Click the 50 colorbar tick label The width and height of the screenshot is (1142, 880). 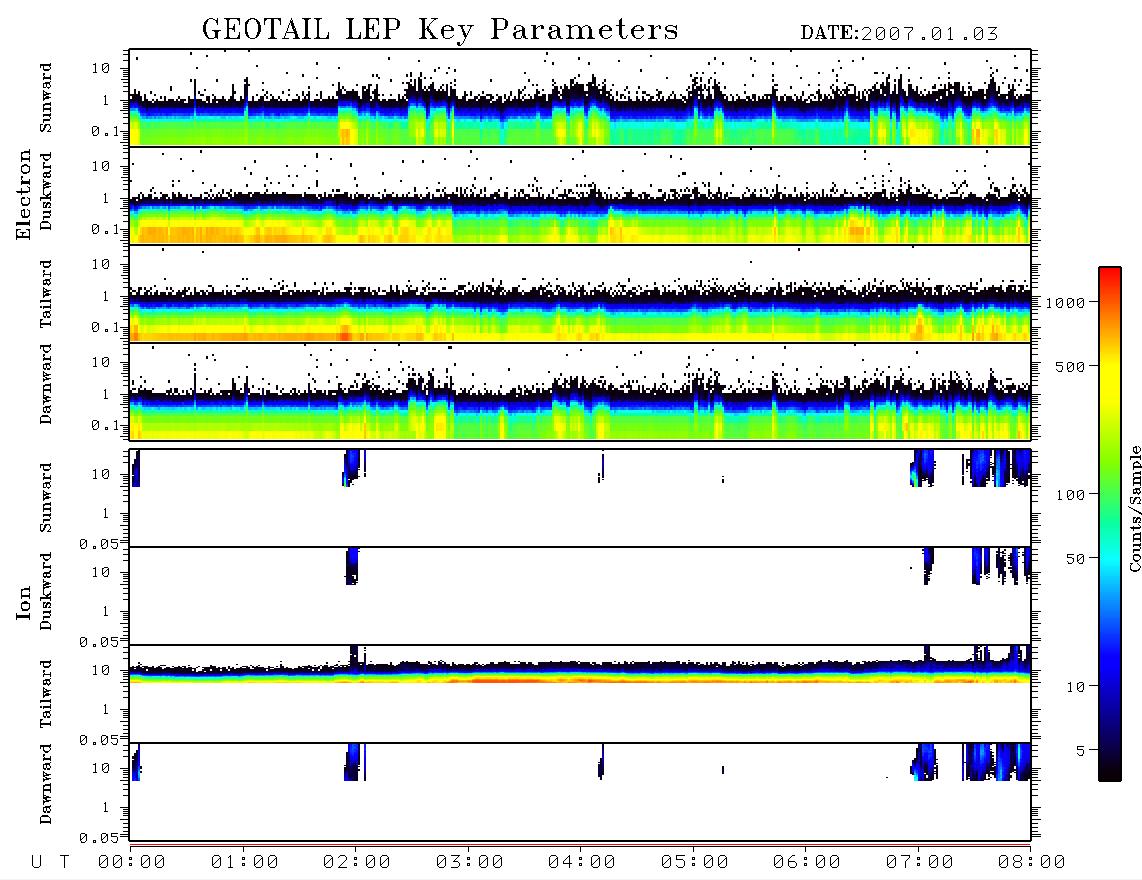click(x=1075, y=559)
